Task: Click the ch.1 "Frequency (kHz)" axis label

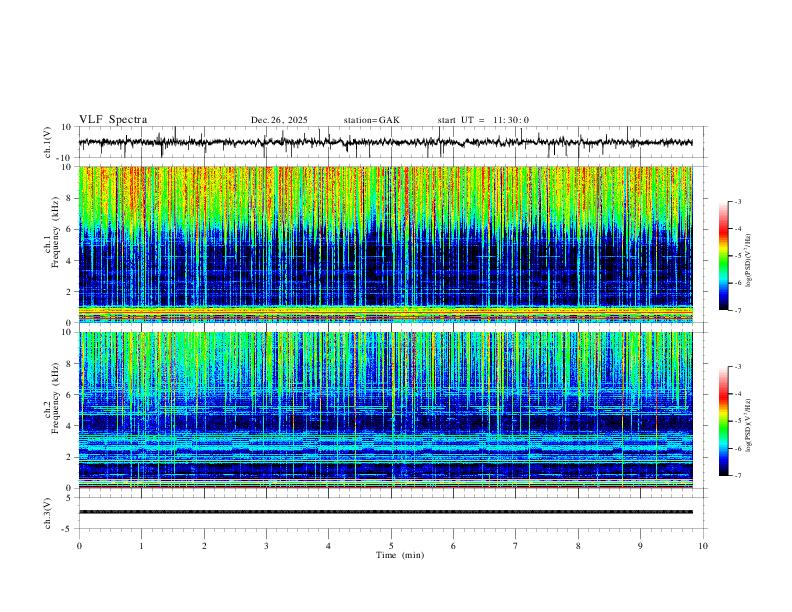Action: pos(55,232)
